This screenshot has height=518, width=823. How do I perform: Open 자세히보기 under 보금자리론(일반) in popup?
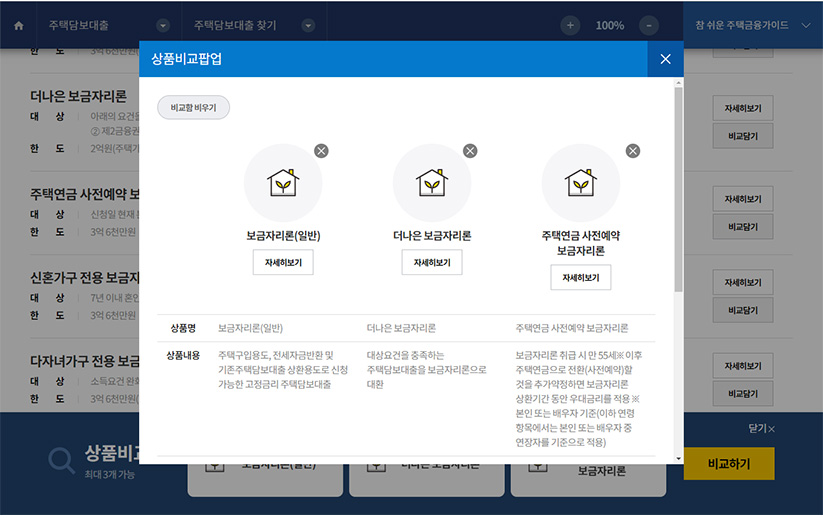pyautogui.click(x=283, y=262)
